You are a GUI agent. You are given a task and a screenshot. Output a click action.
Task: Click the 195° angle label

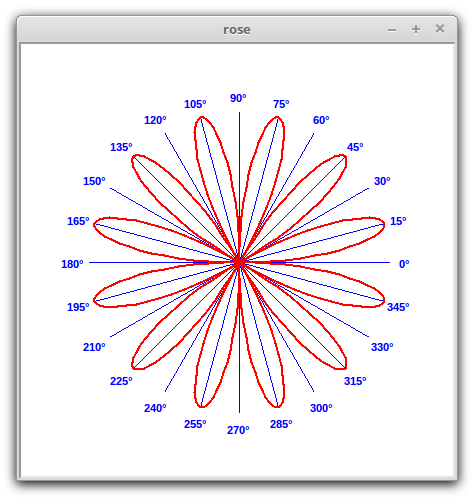coord(78,307)
